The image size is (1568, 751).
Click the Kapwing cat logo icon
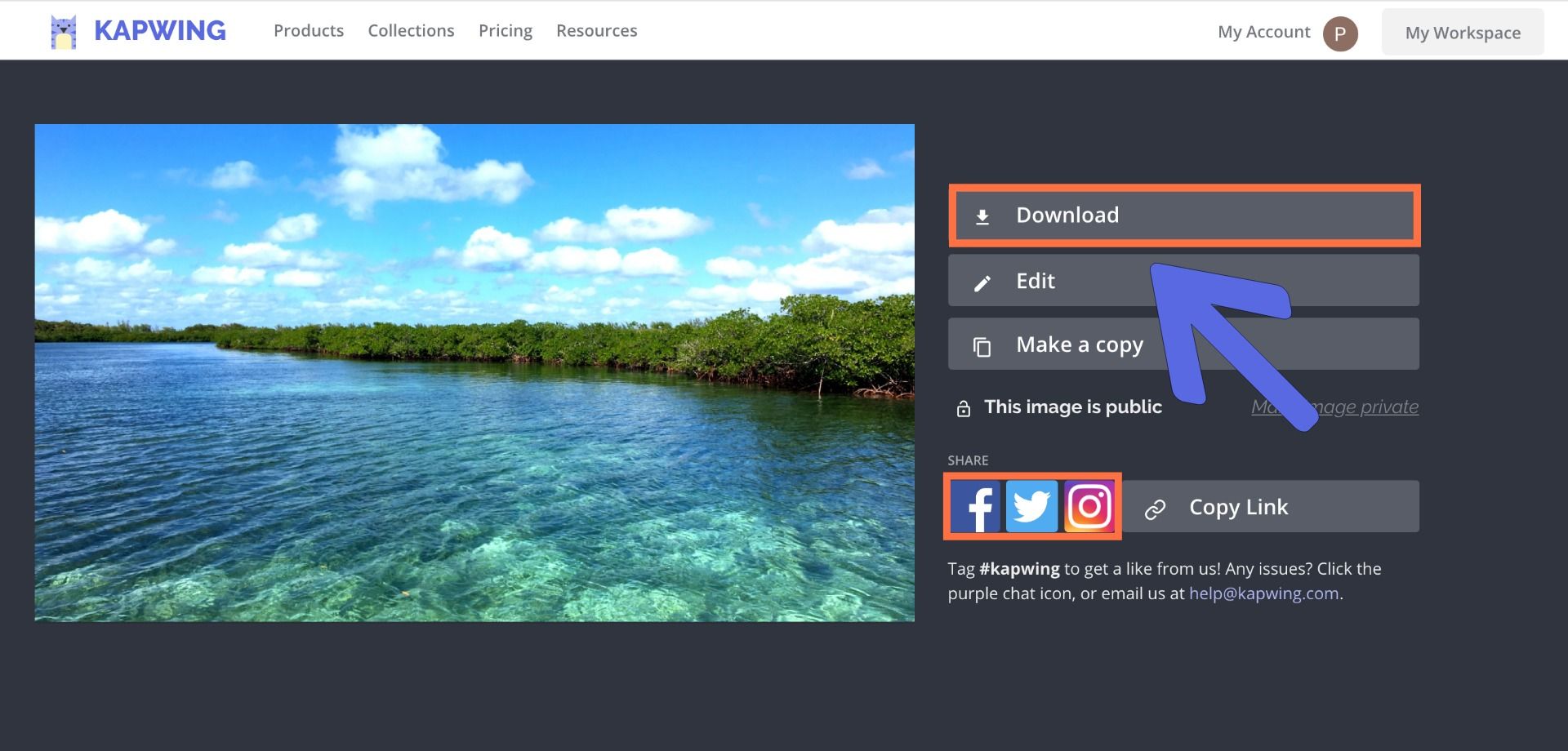[63, 32]
